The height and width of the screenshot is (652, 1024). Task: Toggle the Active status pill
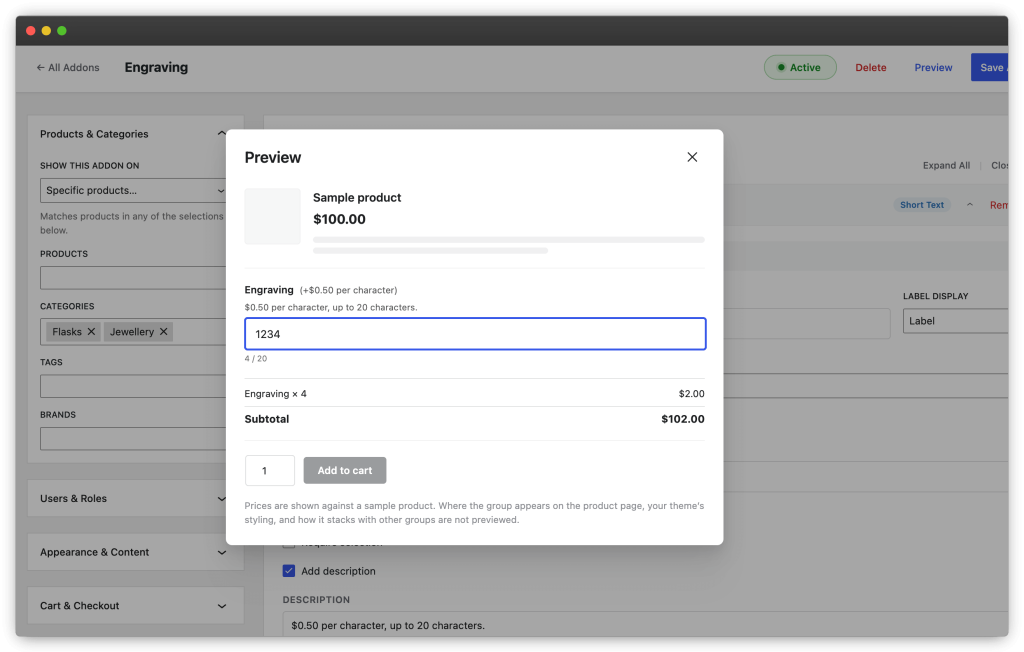pyautogui.click(x=800, y=67)
